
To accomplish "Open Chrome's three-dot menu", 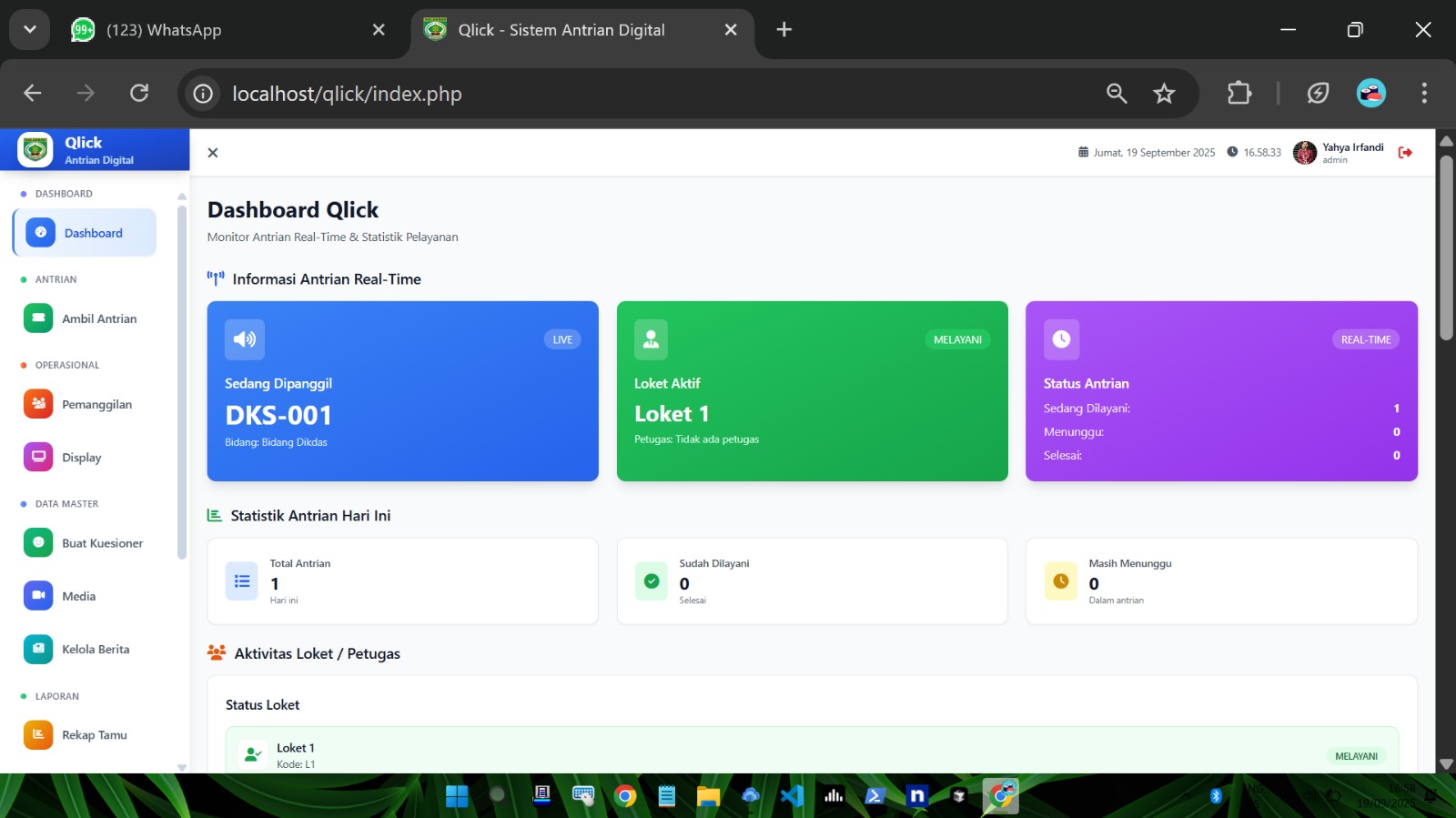I will (1424, 93).
